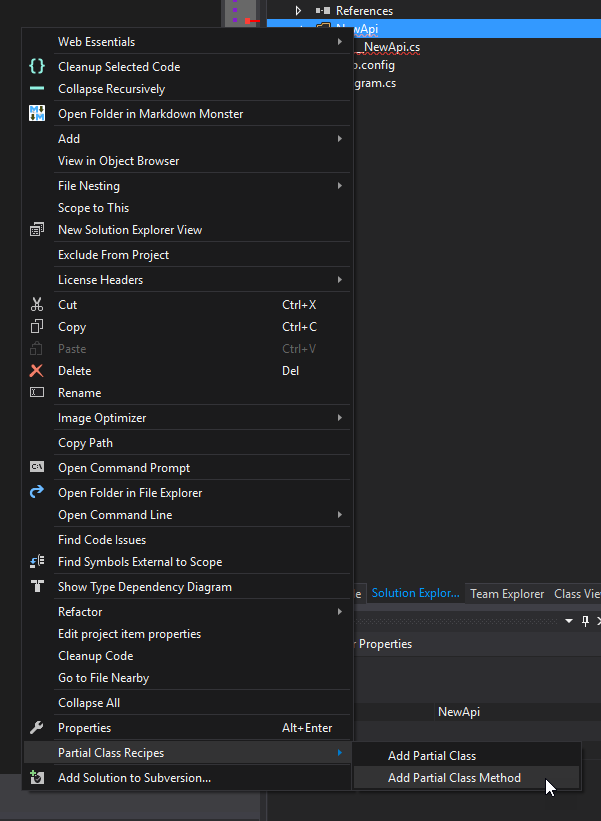The height and width of the screenshot is (821, 601).
Task: Click the red X Delete icon
Action: [37, 371]
